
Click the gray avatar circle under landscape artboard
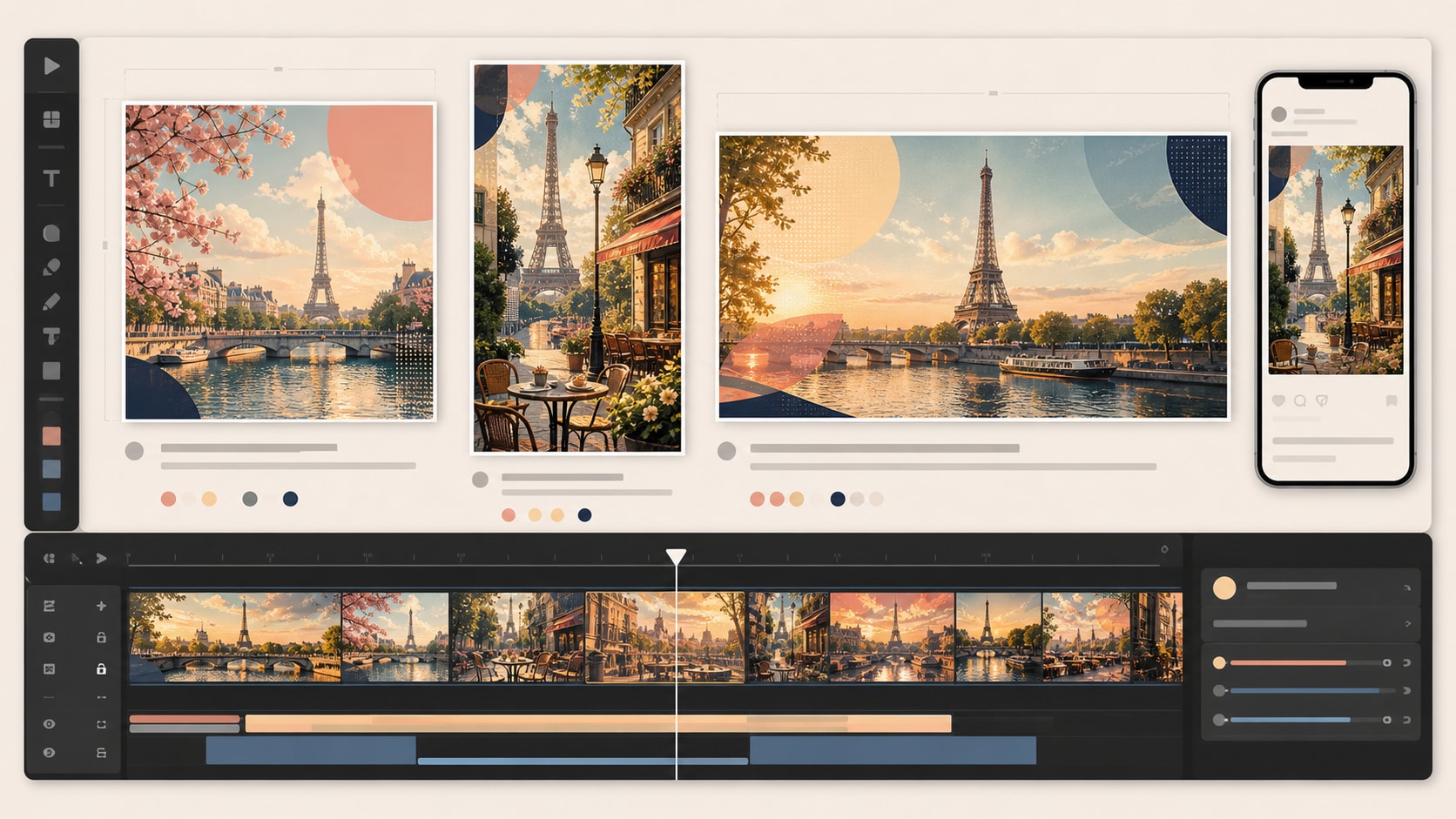727,451
